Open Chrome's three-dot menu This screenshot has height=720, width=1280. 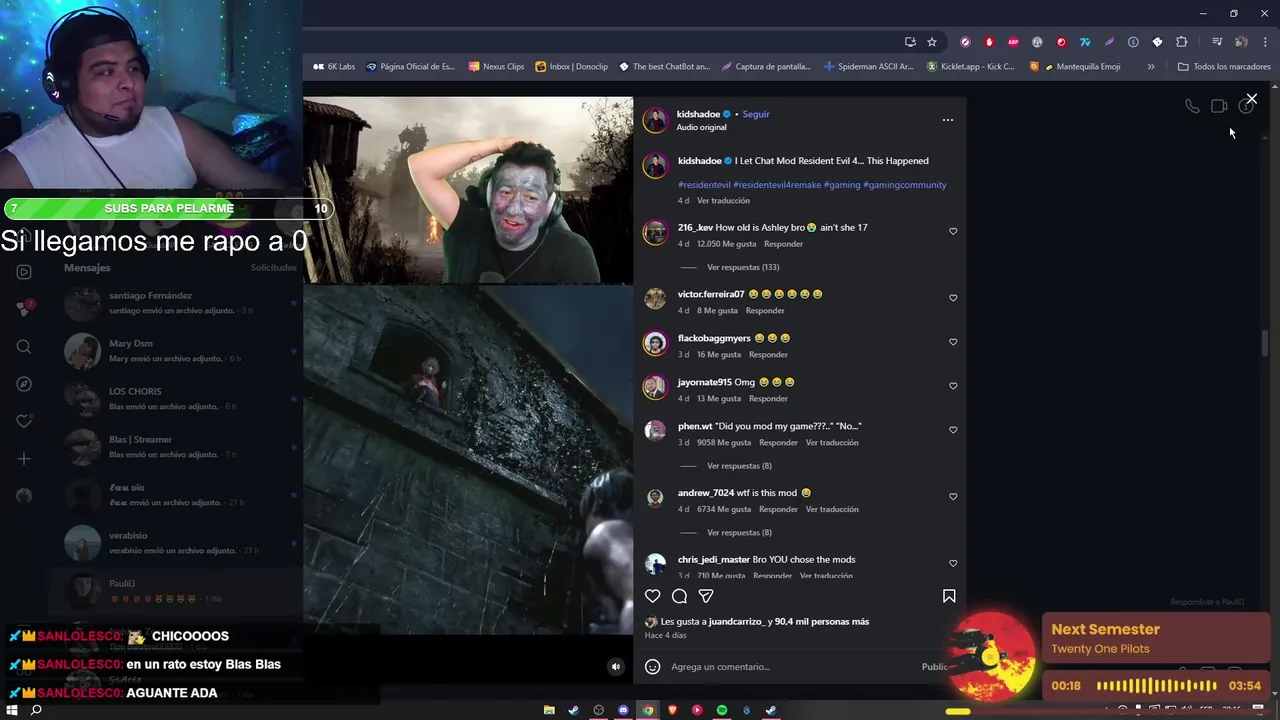(x=1265, y=42)
